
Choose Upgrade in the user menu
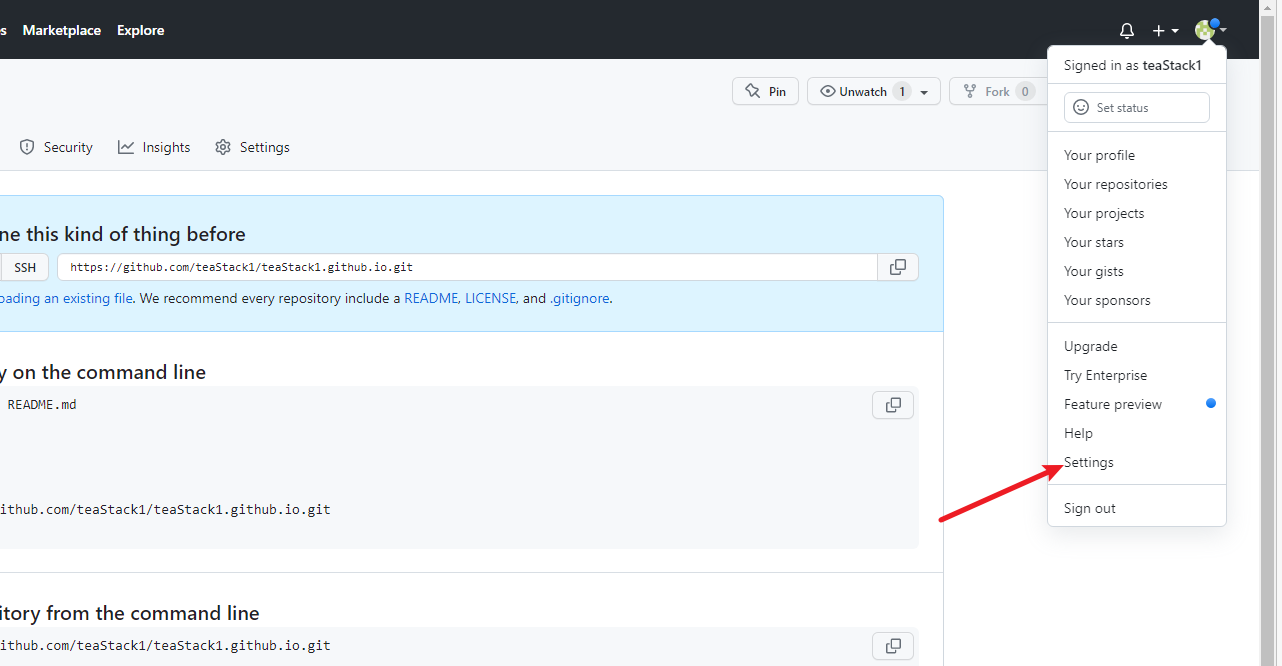(x=1136, y=346)
